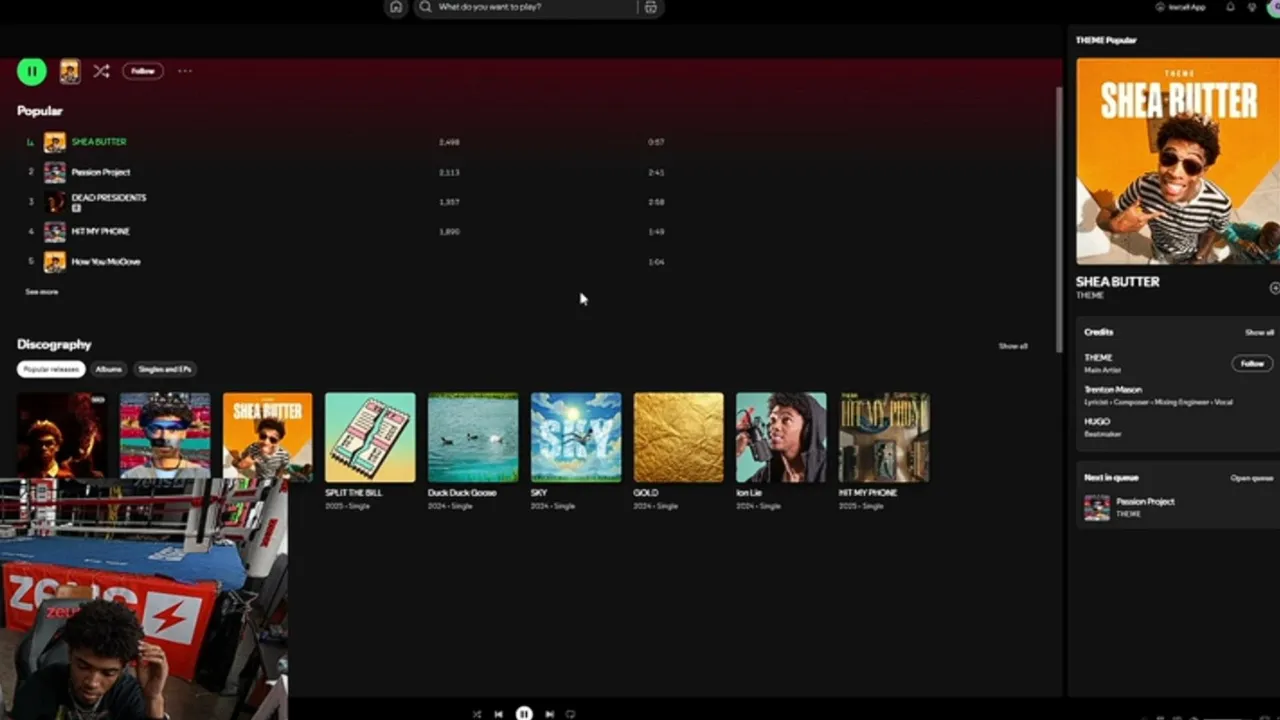Open the Duck Duck Goose single cover
The height and width of the screenshot is (720, 1280).
(x=473, y=437)
